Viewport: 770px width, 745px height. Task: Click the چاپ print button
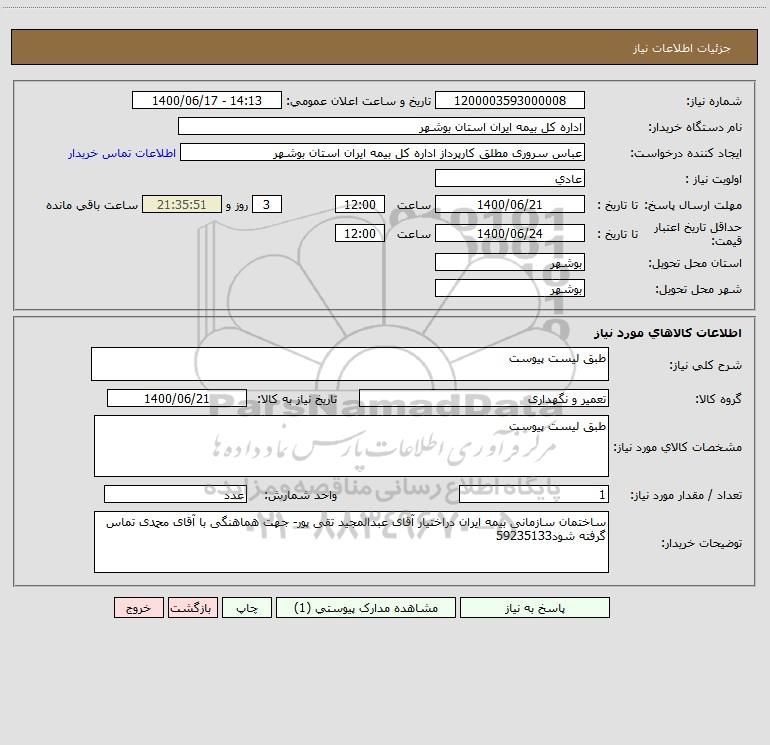point(247,607)
